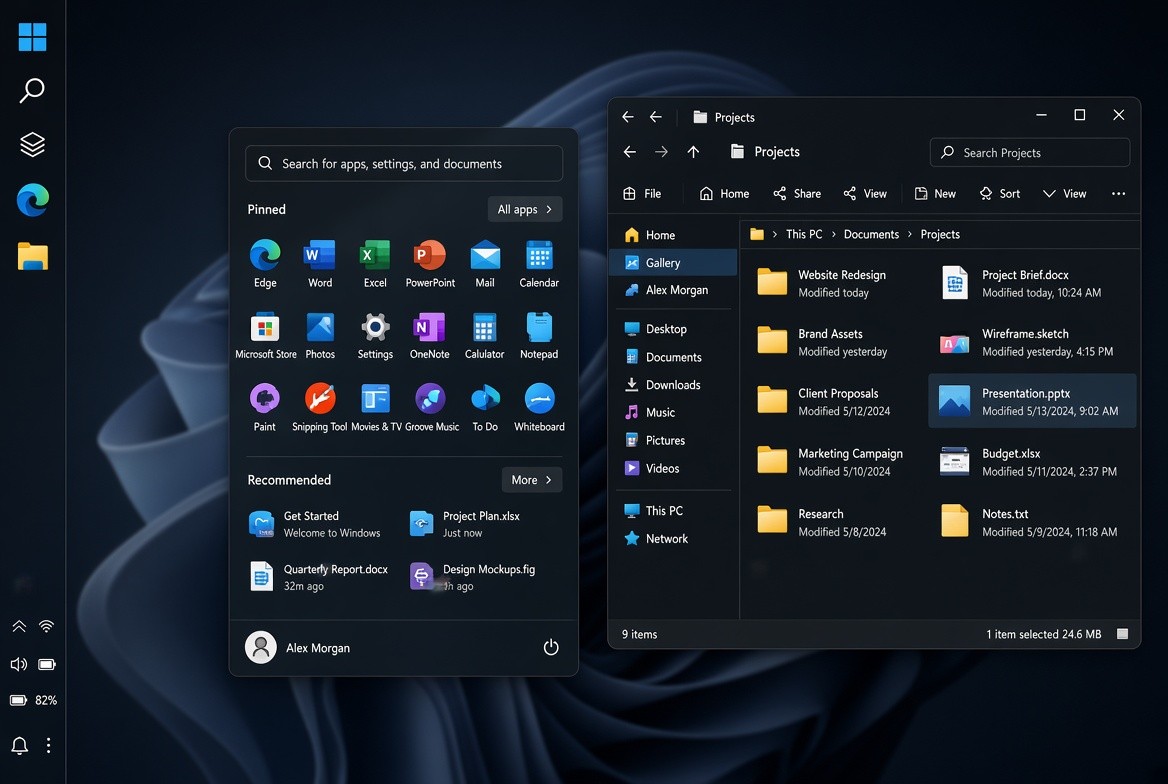Open the View chevron dropdown in Explorer

[1064, 194]
